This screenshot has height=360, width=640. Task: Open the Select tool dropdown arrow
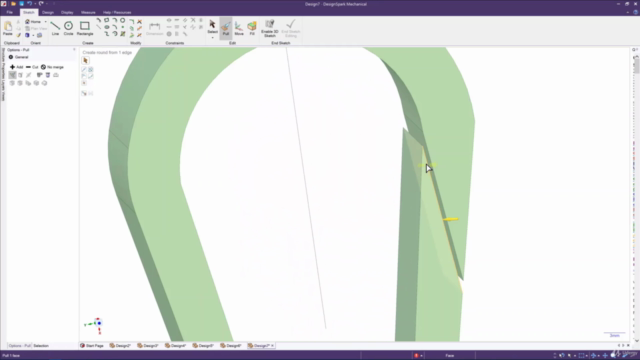point(212,38)
